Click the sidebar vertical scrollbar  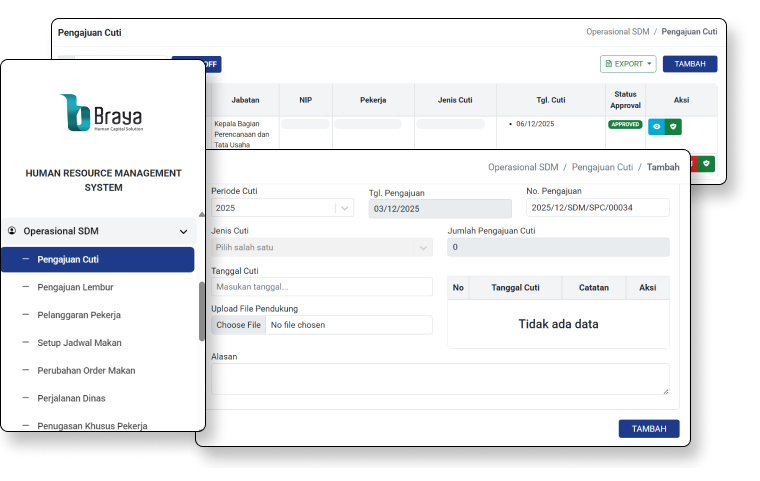(202, 310)
